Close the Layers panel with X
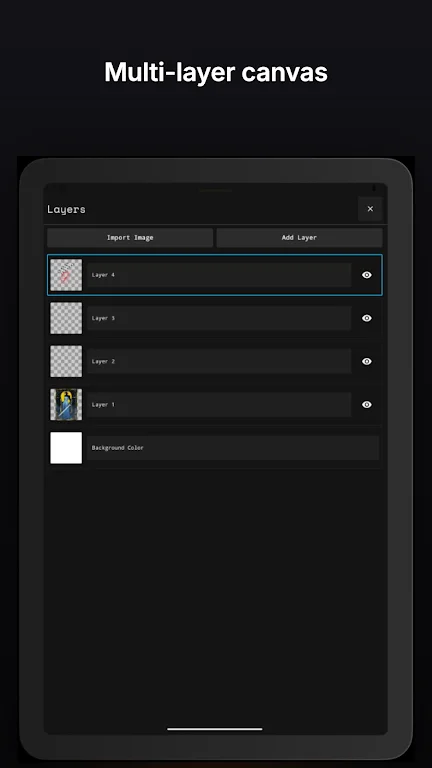432x768 pixels. click(370, 209)
